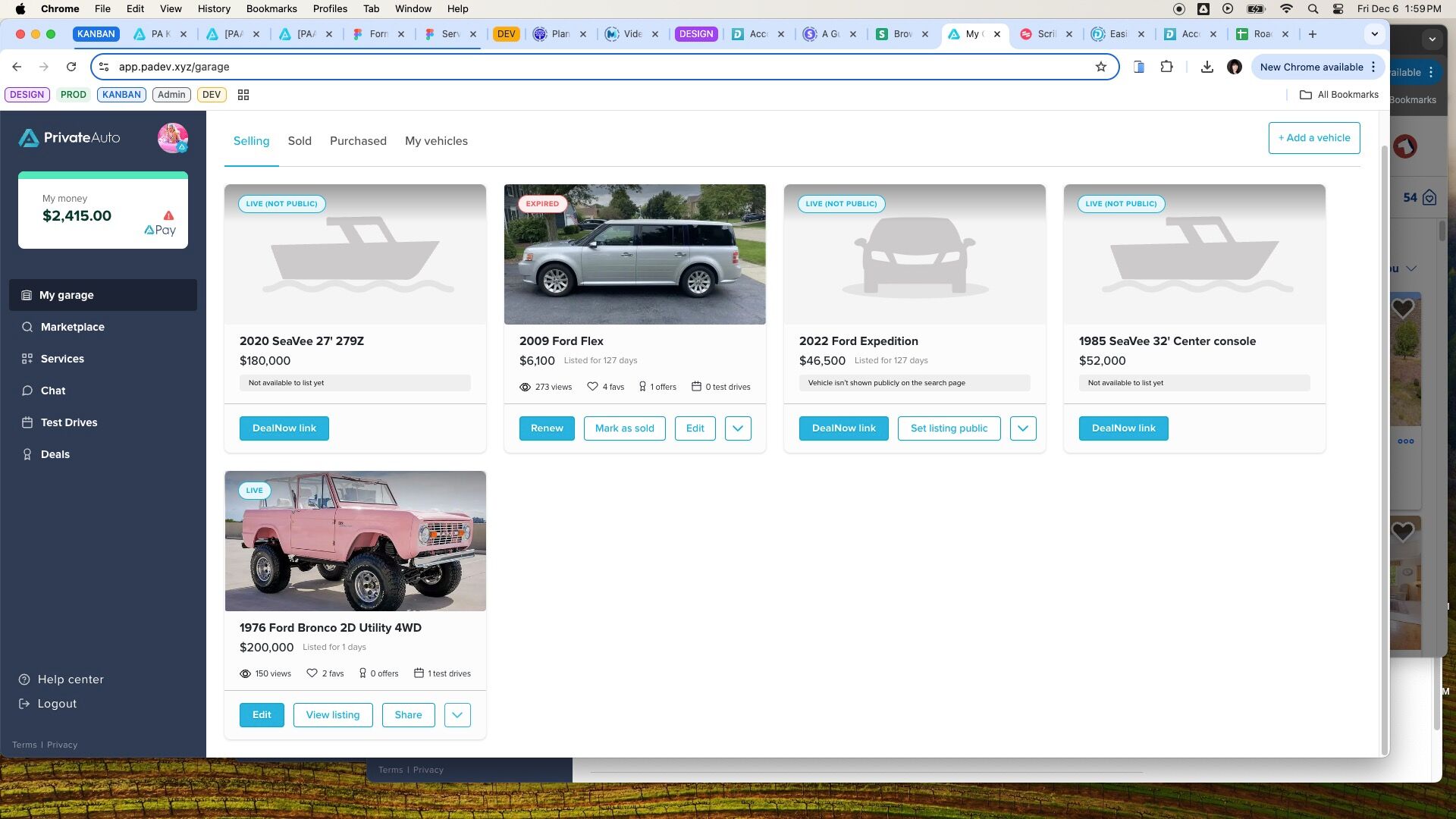Select the Test Drives calendar icon
This screenshot has width=1456, height=819.
(27, 422)
